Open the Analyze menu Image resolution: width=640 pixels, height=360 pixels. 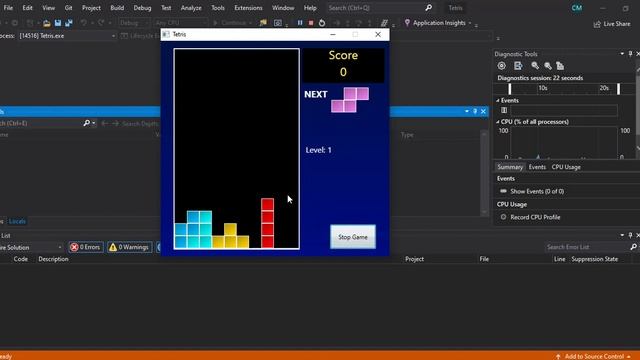point(191,8)
